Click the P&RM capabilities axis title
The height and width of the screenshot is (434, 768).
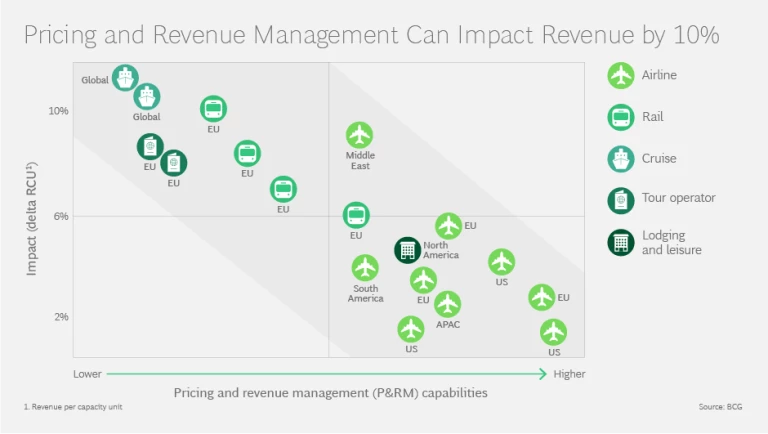(x=331, y=393)
